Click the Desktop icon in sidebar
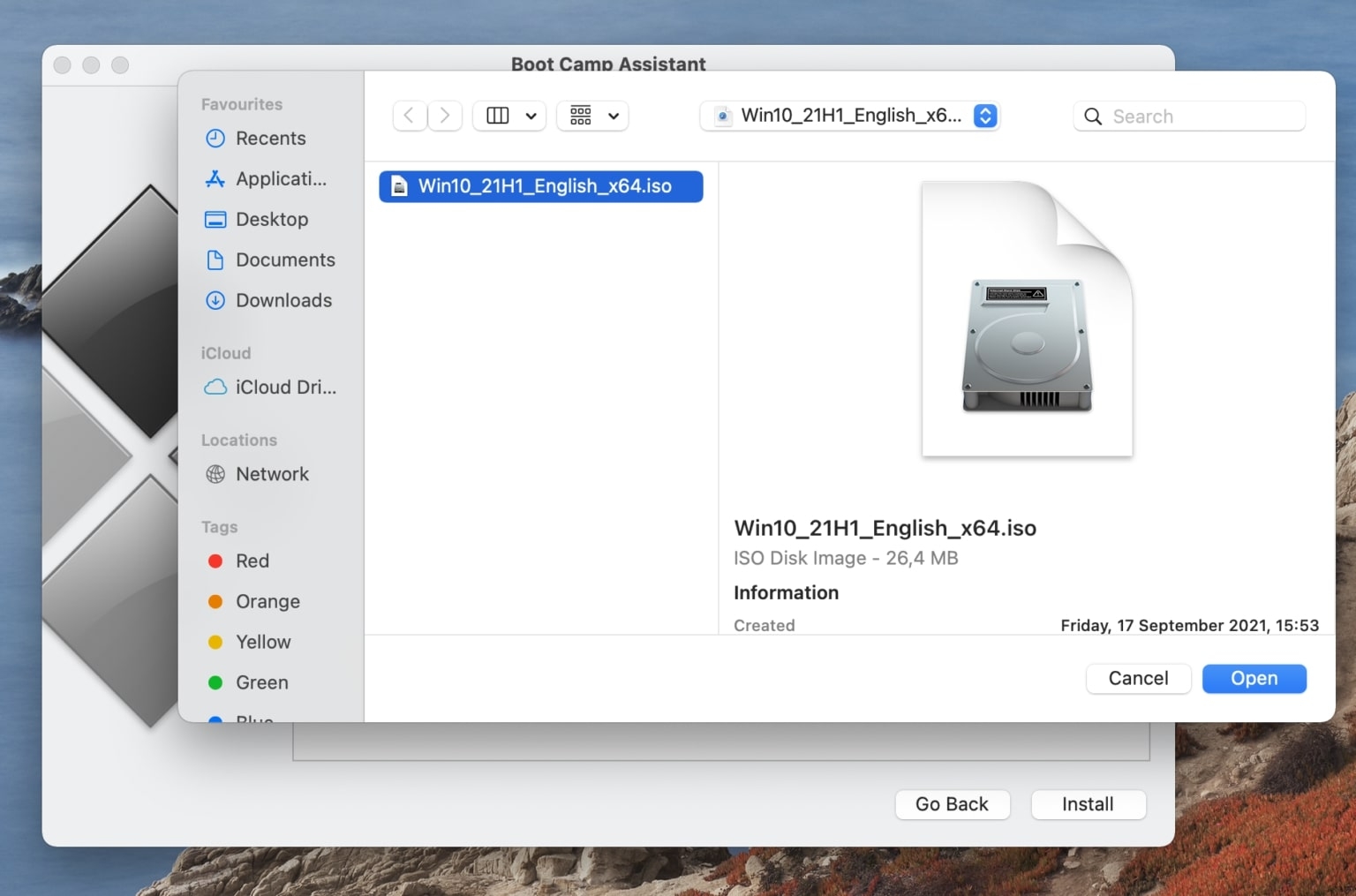Image resolution: width=1356 pixels, height=896 pixels. click(215, 220)
